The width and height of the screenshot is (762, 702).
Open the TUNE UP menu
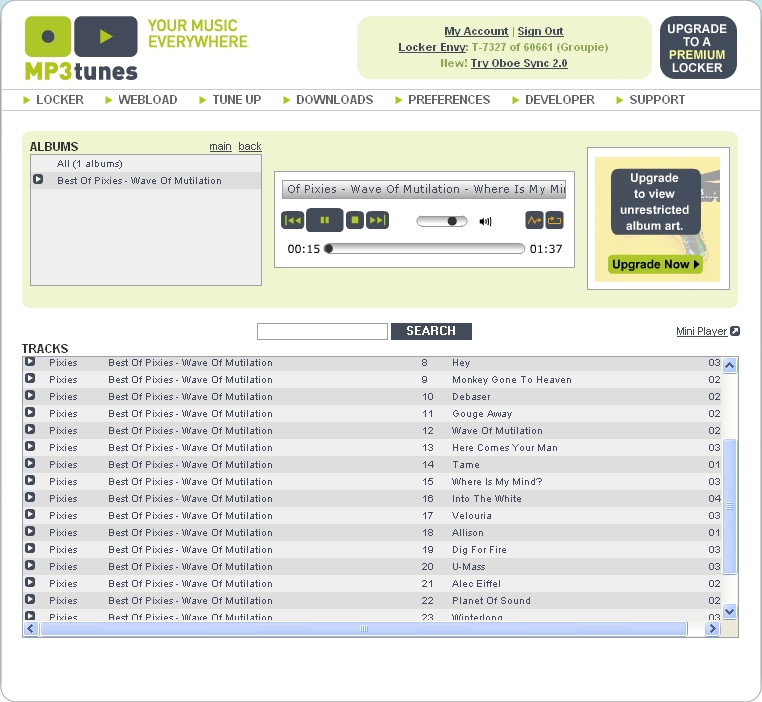click(x=237, y=100)
